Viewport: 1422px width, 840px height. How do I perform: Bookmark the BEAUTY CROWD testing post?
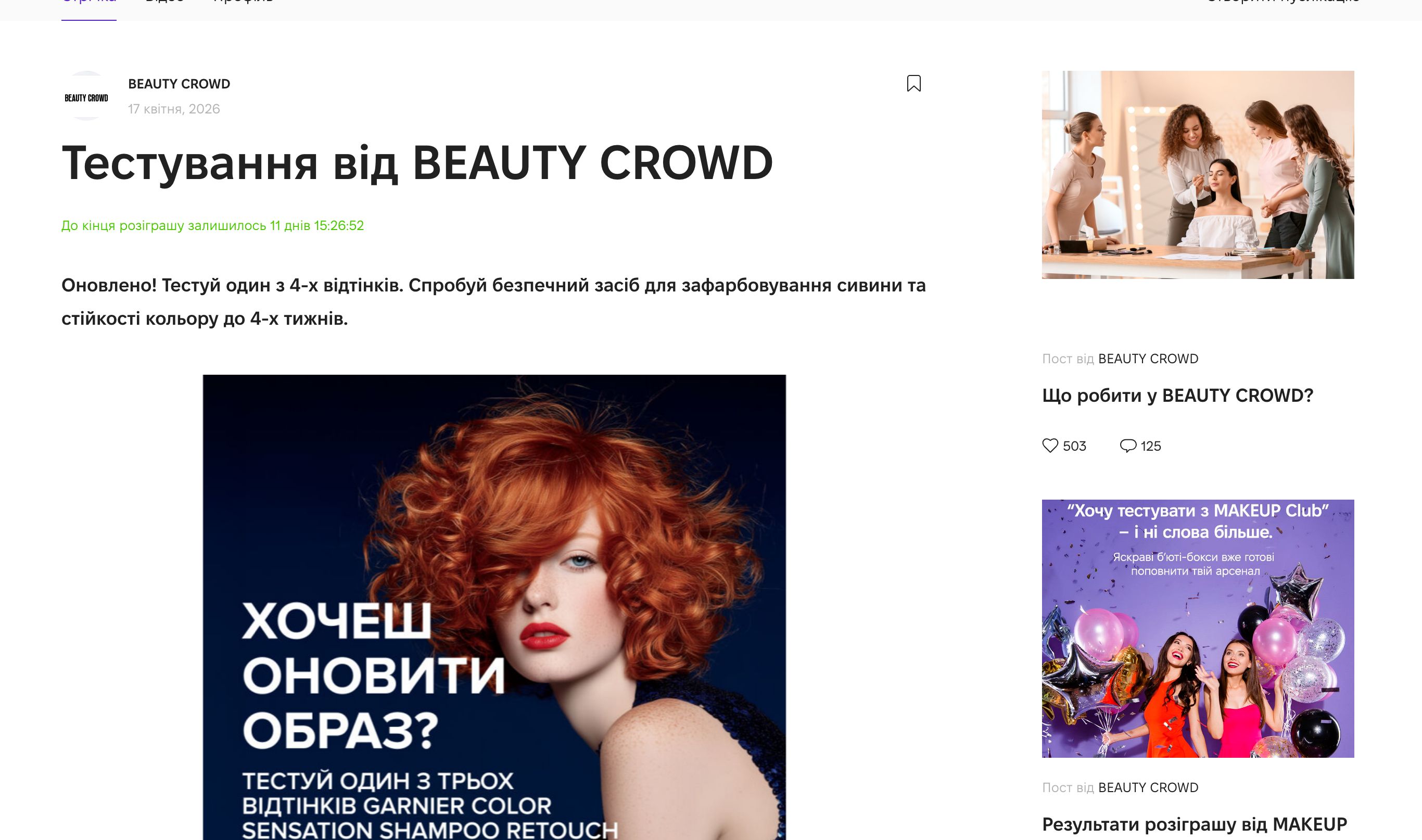coord(914,84)
